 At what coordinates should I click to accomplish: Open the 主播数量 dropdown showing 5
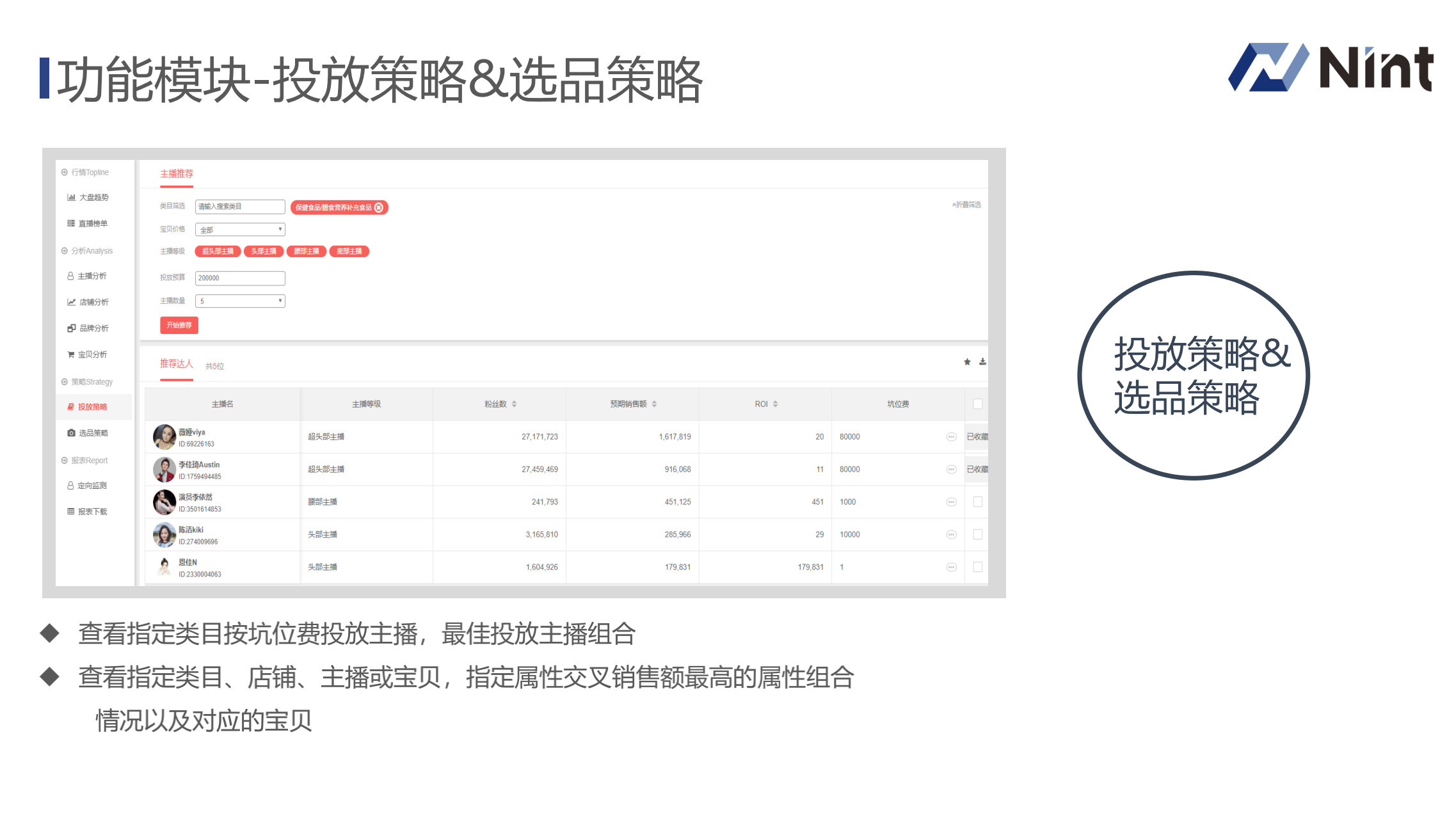coord(240,301)
